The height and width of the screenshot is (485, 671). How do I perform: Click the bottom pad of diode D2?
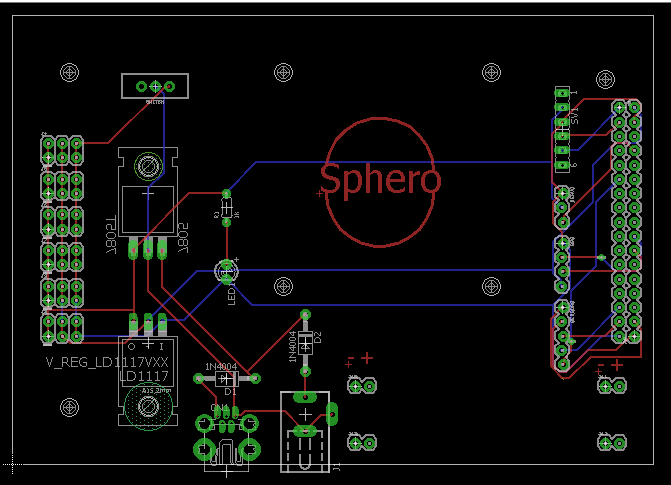tap(305, 372)
